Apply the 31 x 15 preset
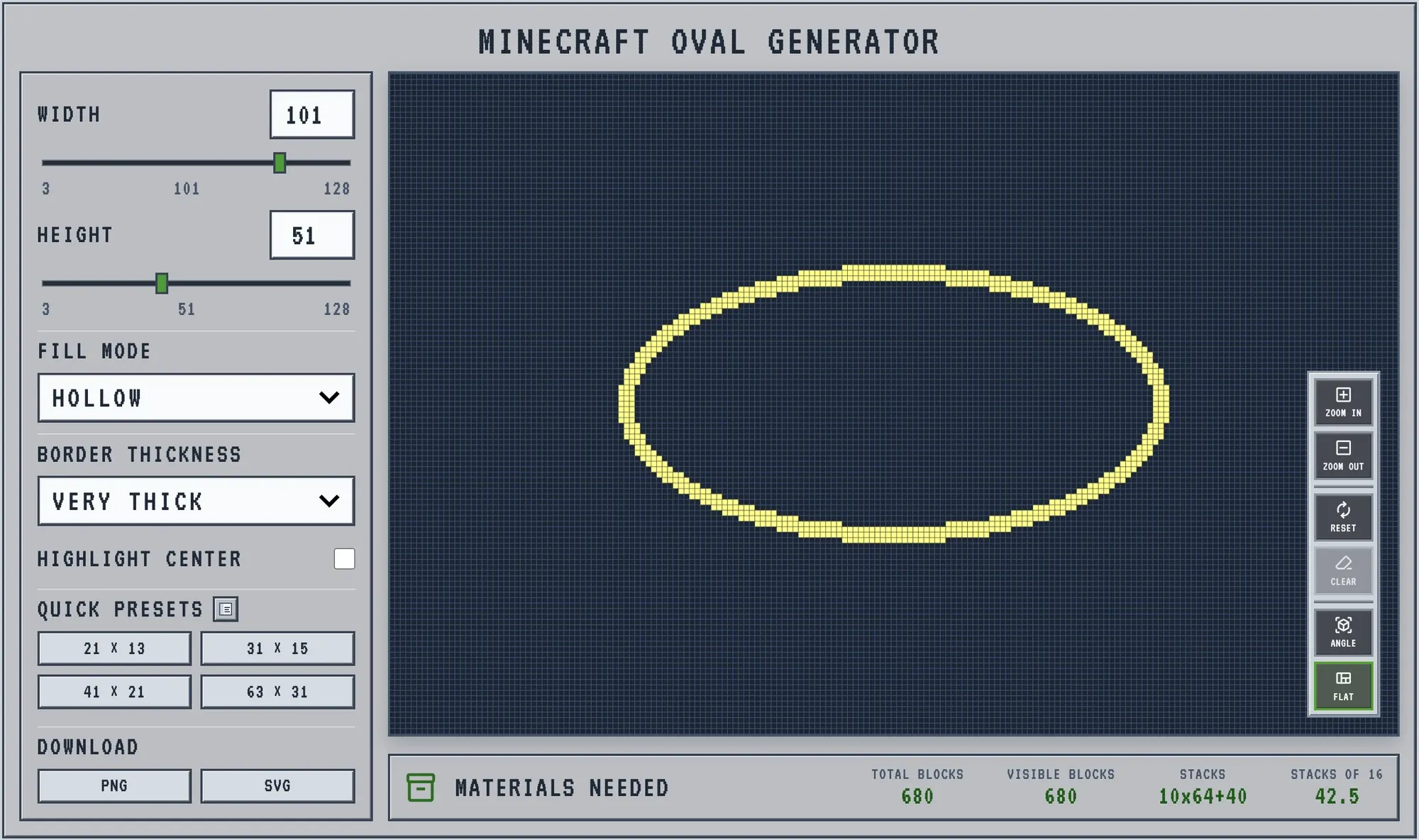The height and width of the screenshot is (840, 1419). pyautogui.click(x=277, y=648)
